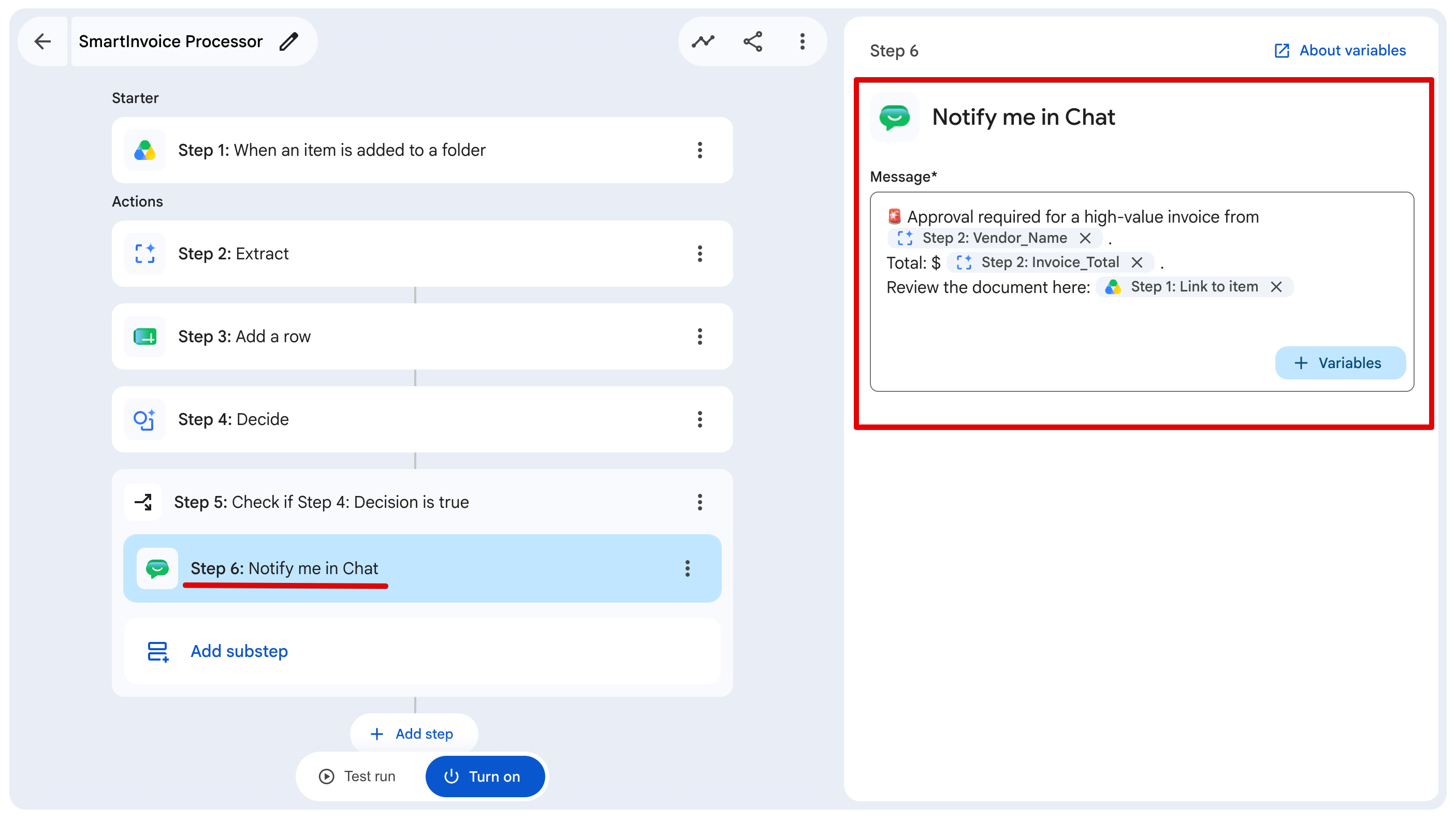Click the Step 2: Vendor_Name chip
The width and height of the screenshot is (1456, 820).
click(x=994, y=238)
